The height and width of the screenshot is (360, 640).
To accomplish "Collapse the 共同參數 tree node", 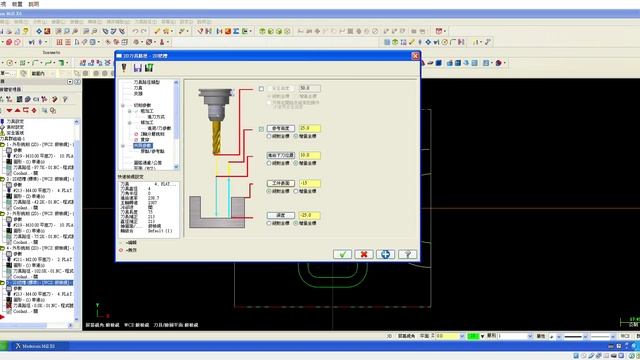I will coord(123,145).
